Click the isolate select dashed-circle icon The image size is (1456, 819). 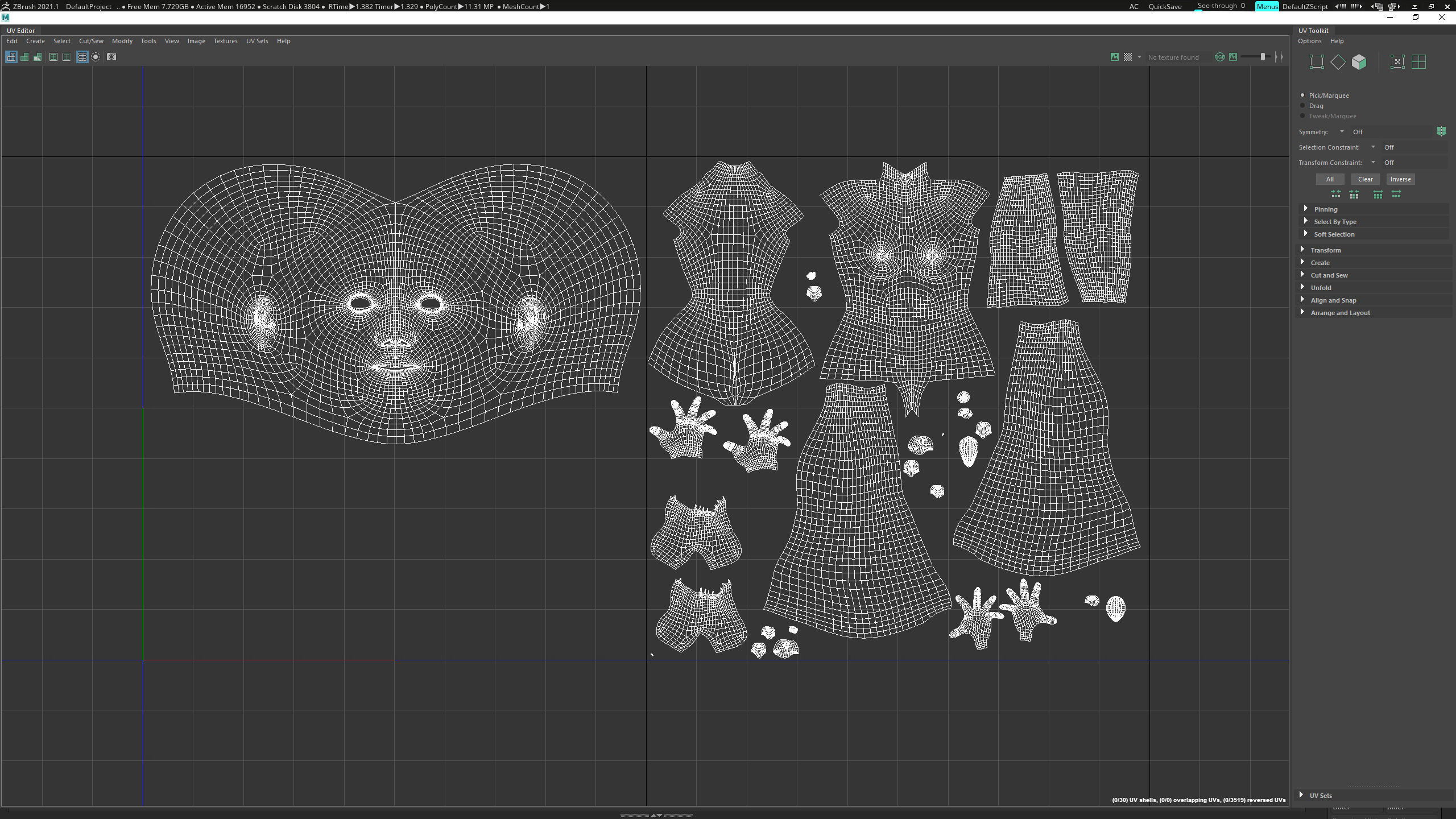96,57
